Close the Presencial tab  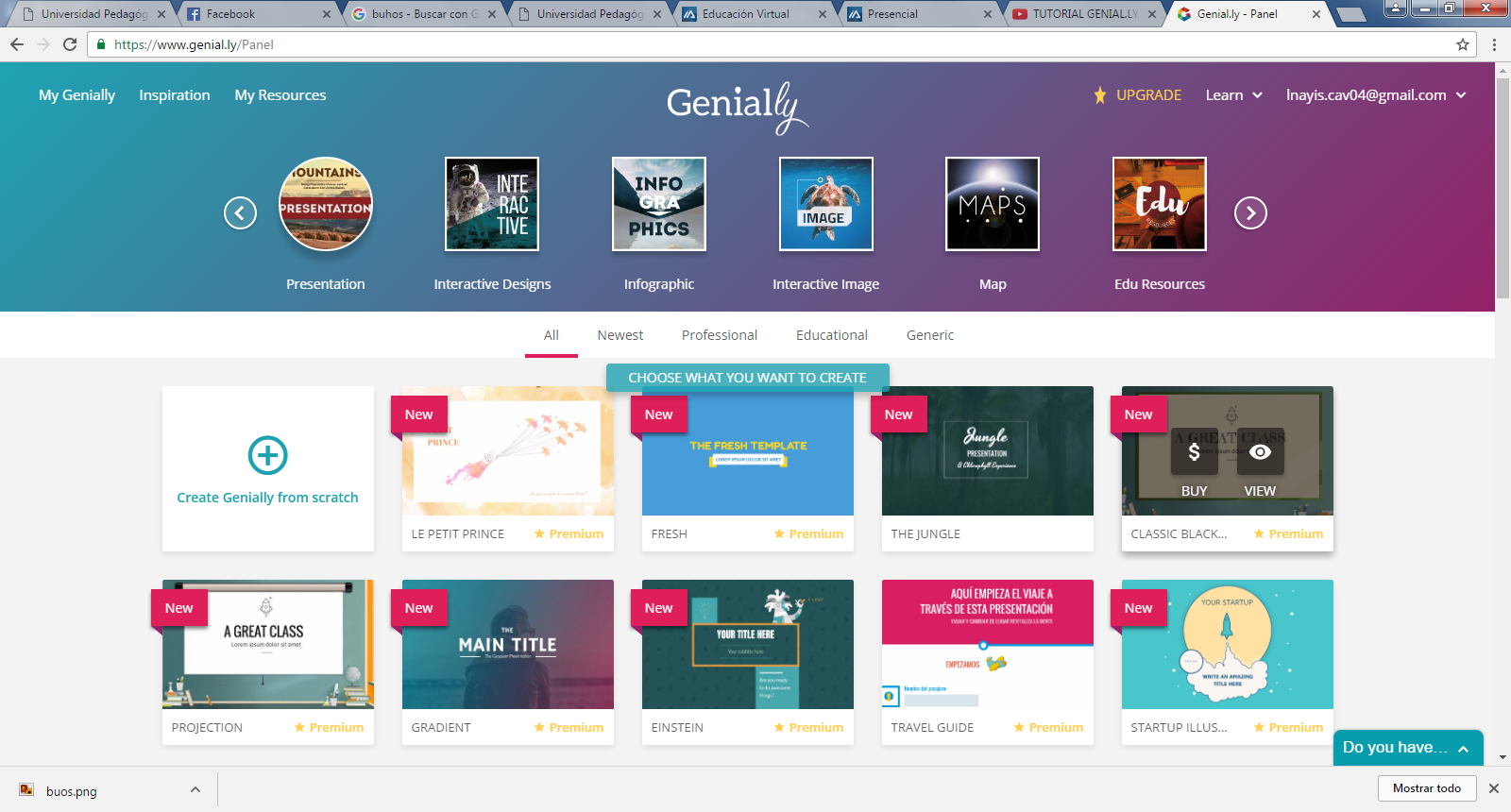click(988, 14)
